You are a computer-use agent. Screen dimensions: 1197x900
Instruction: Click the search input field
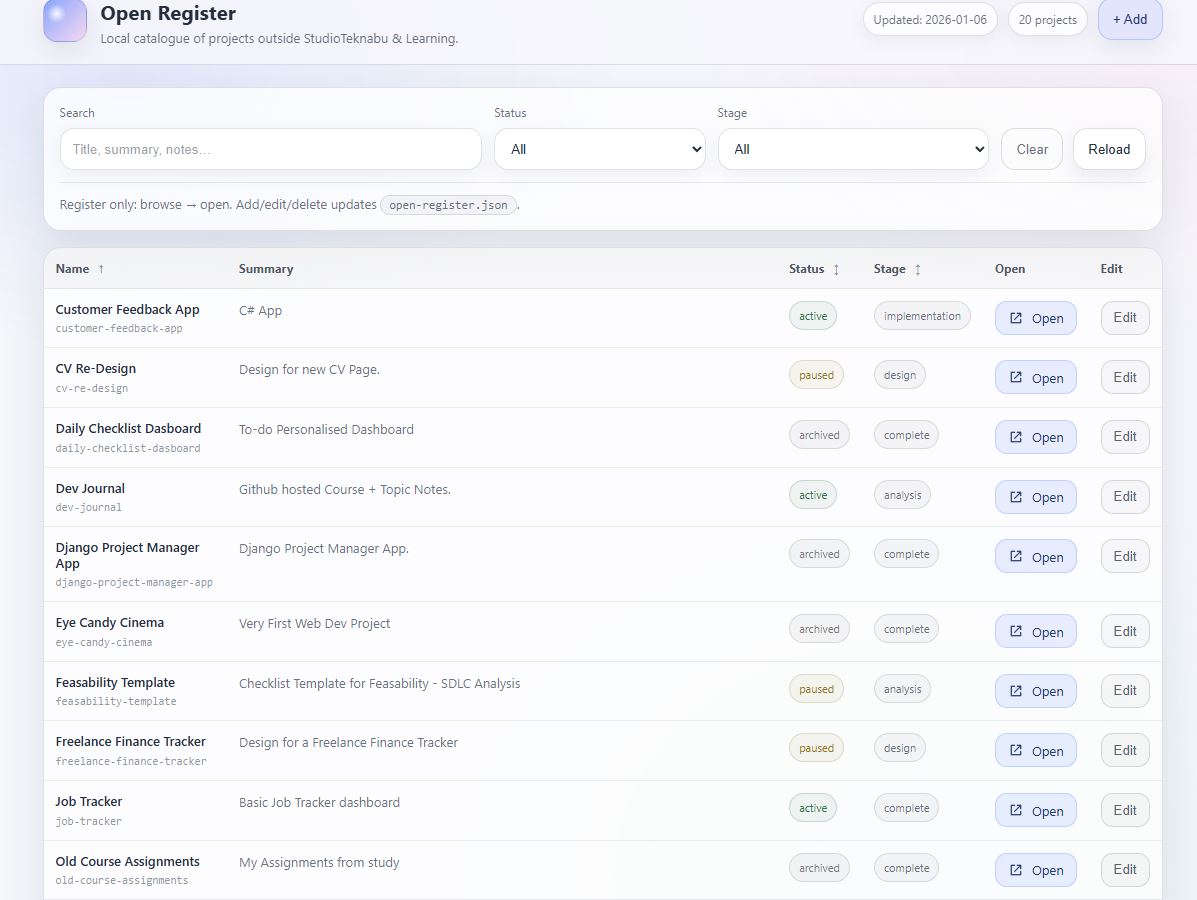[x=270, y=148]
